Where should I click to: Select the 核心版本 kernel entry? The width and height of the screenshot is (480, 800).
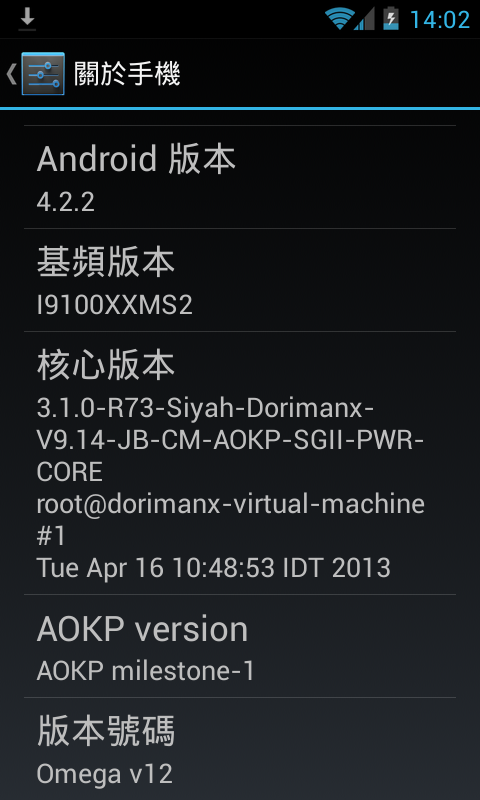point(240,463)
